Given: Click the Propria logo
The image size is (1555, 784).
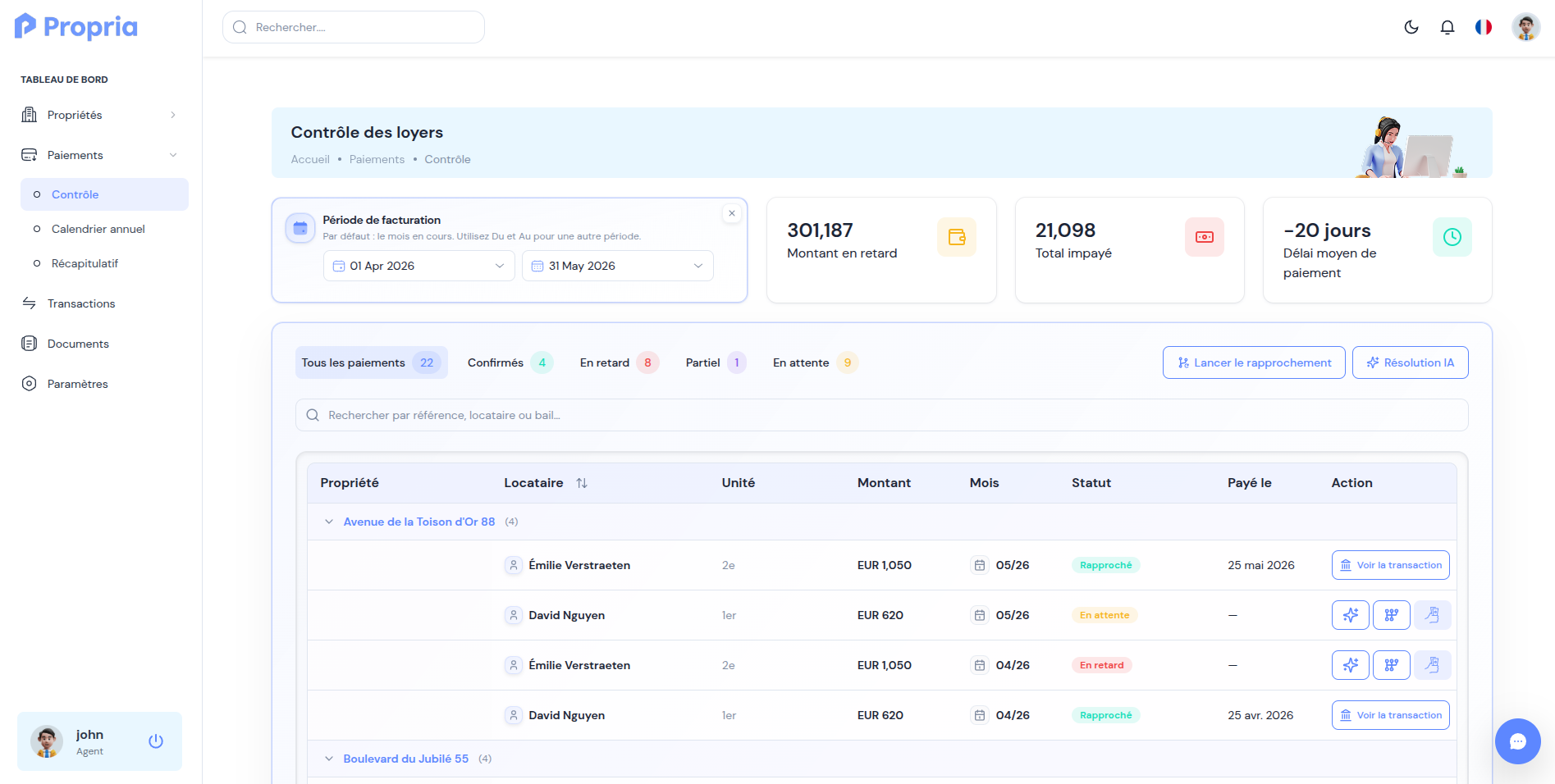Looking at the screenshot, I should [x=76, y=26].
